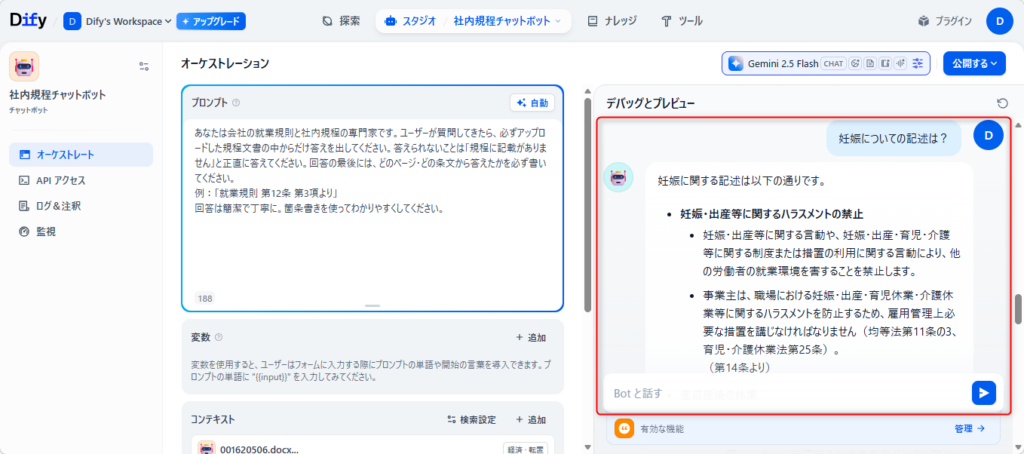Open the 公開する publish dropdown
1024x454 pixels.
click(974, 63)
